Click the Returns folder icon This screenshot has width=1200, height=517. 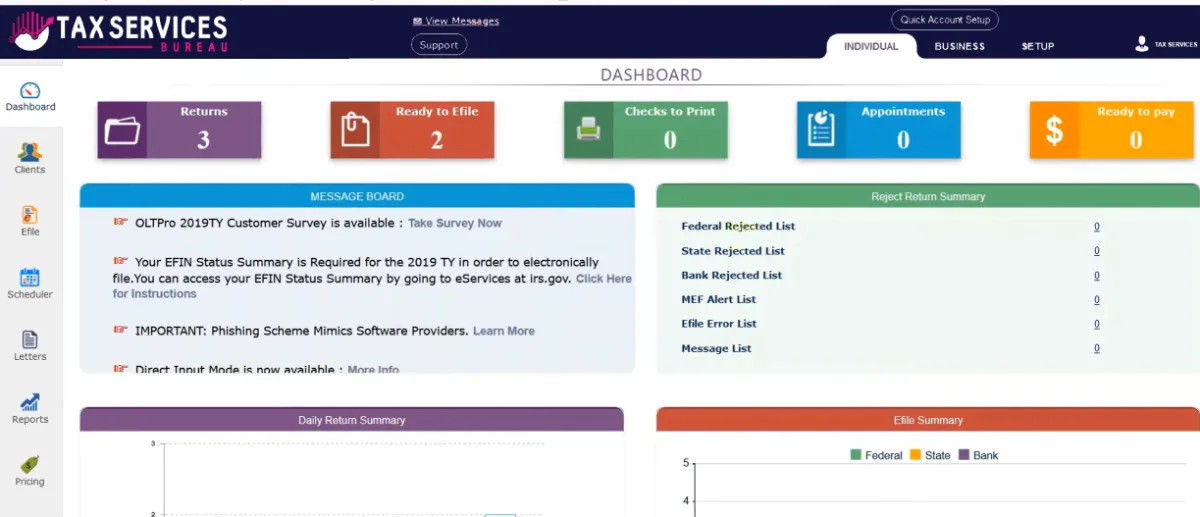click(122, 131)
